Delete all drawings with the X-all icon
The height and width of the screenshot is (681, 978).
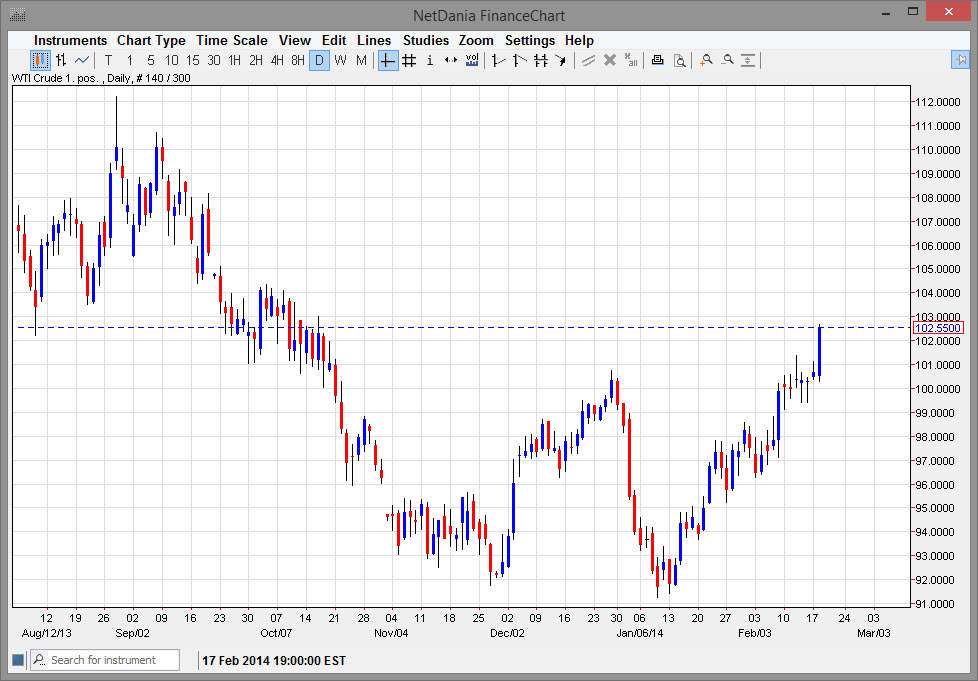(631, 61)
